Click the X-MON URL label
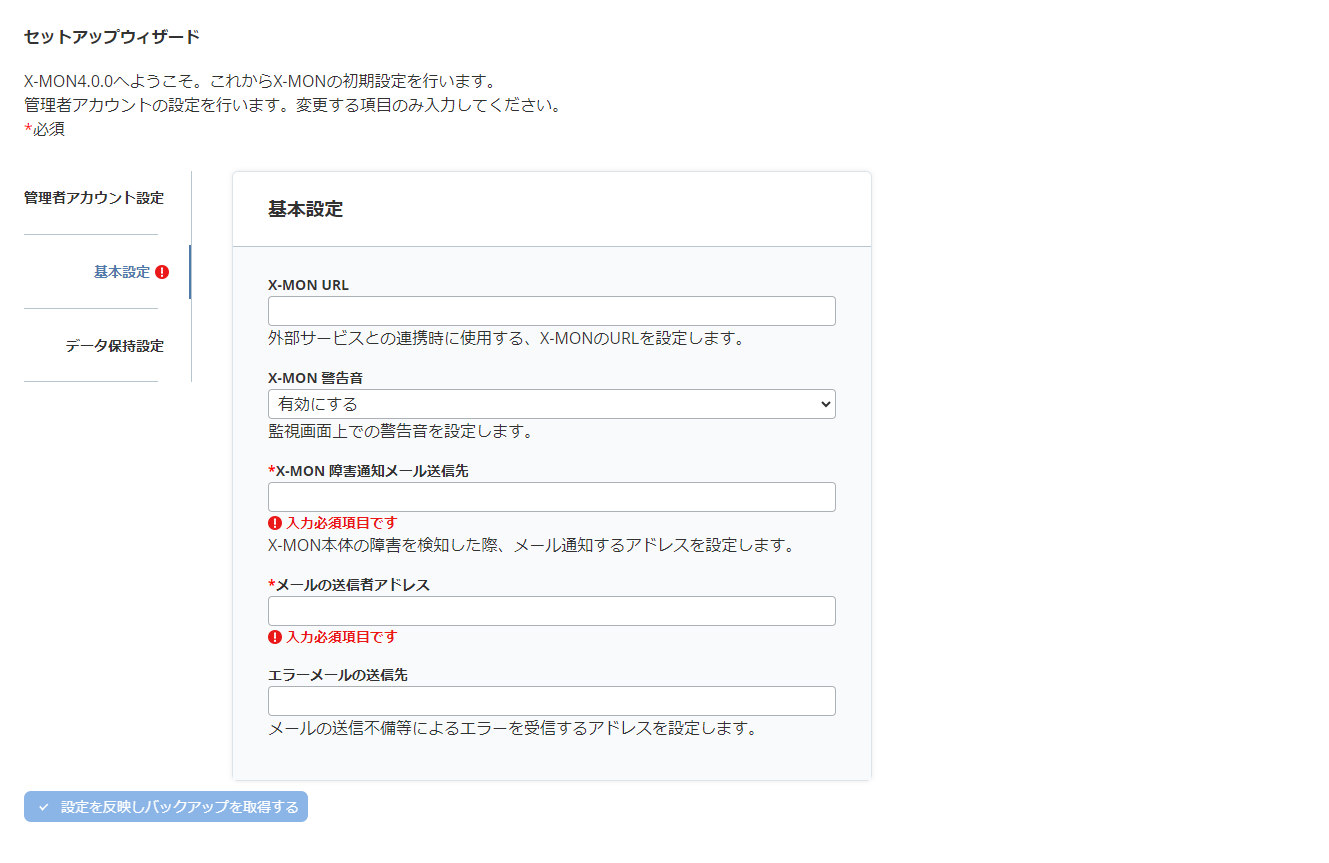 click(309, 285)
